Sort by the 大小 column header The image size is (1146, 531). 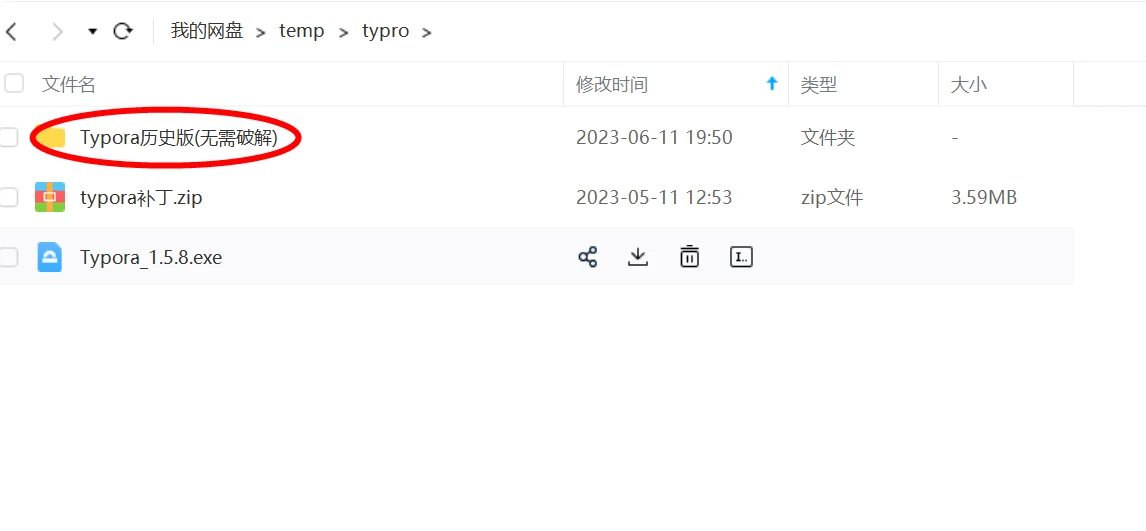point(969,85)
